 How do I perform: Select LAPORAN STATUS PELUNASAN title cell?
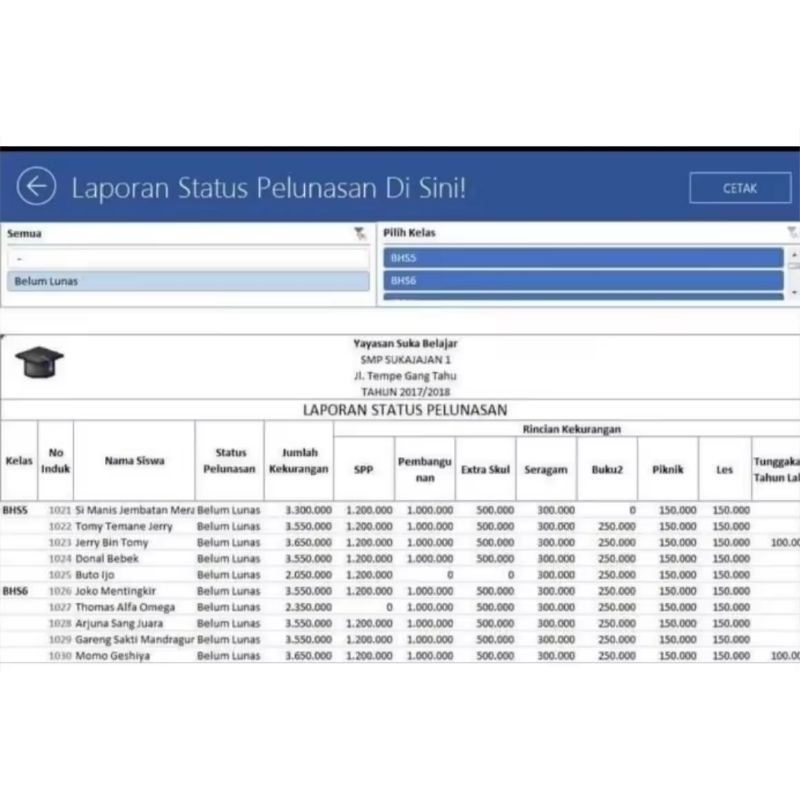click(x=405, y=410)
